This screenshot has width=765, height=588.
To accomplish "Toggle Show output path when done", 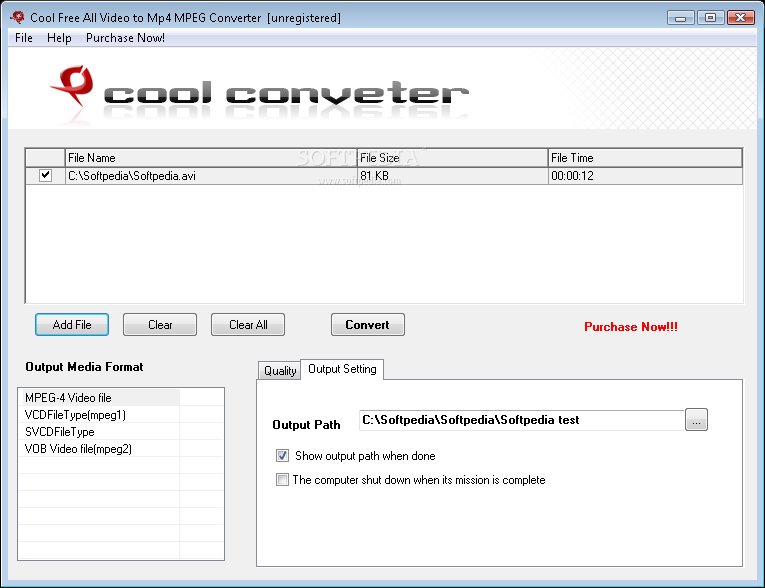I will click(x=282, y=456).
